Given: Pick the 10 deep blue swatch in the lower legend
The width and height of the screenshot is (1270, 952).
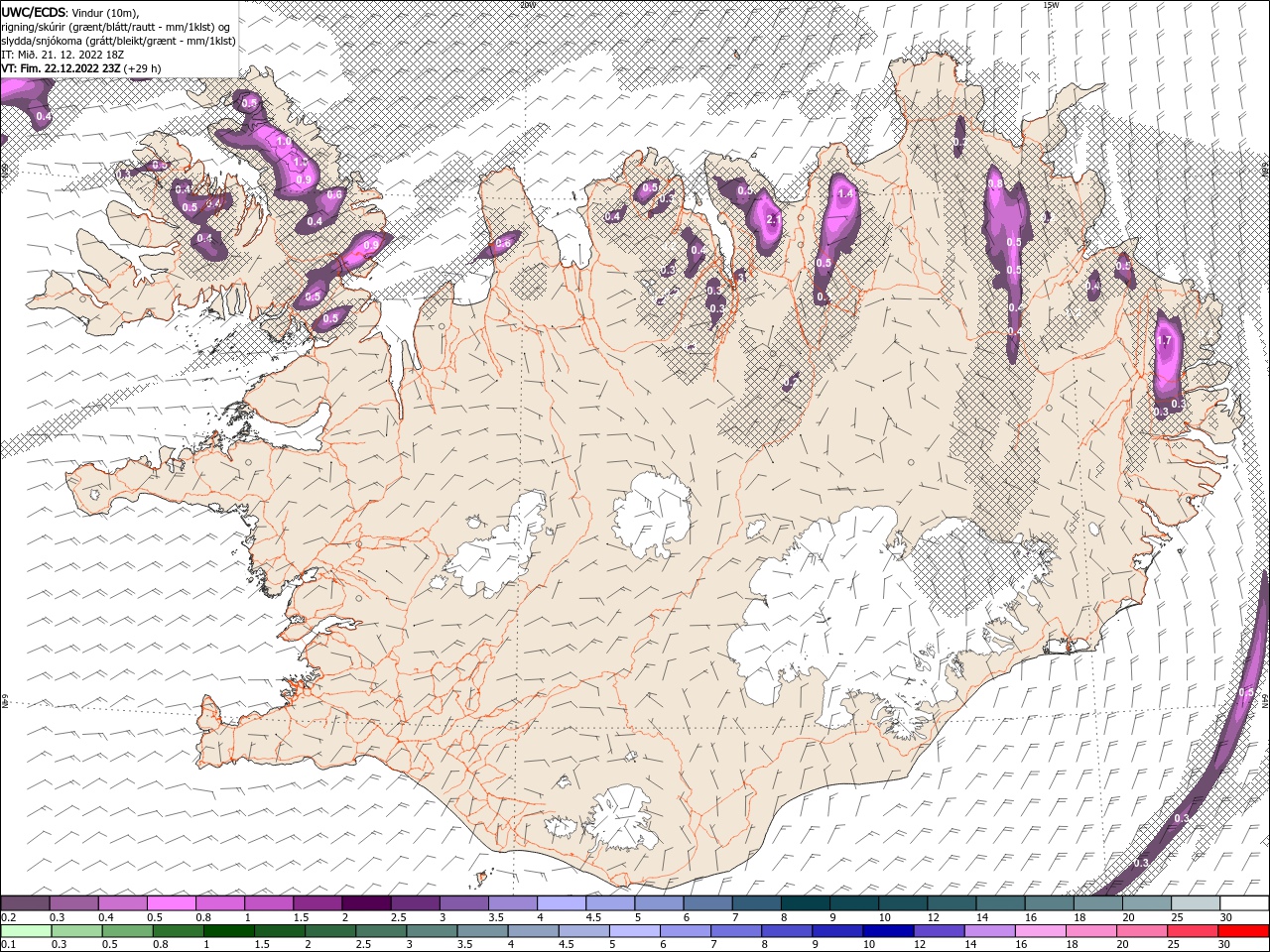Looking at the screenshot, I should point(887,931).
